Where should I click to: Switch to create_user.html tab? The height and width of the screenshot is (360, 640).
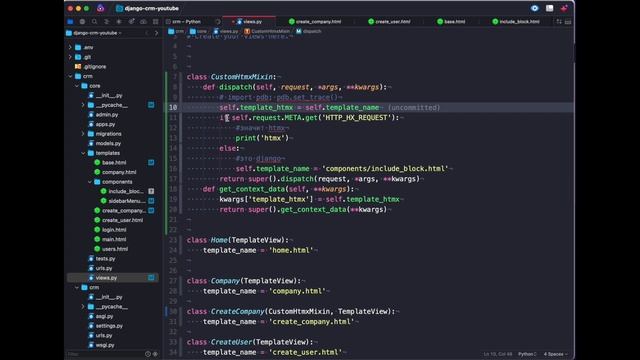click(x=389, y=22)
